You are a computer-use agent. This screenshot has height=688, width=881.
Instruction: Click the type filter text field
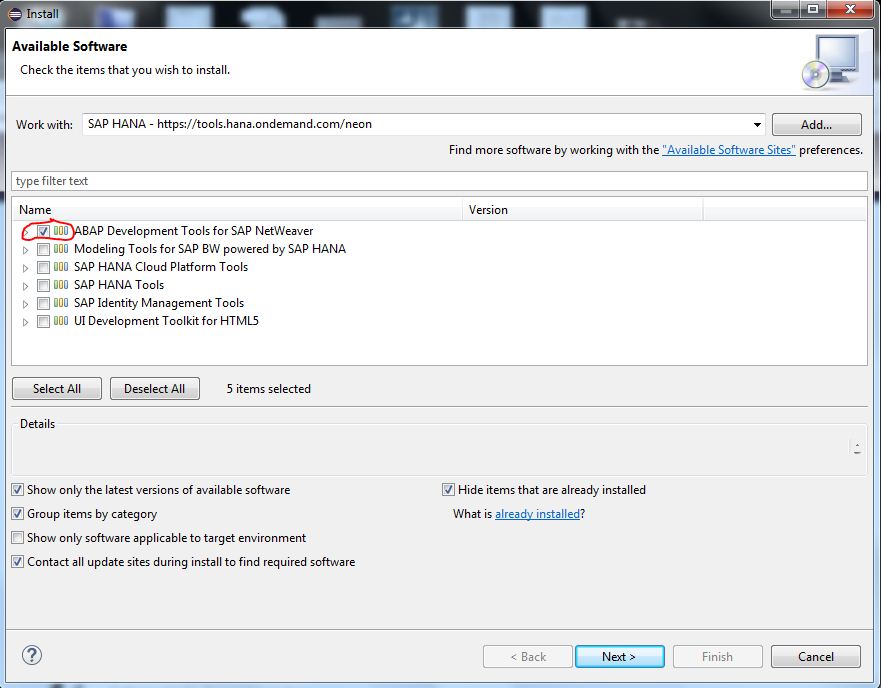coord(200,181)
